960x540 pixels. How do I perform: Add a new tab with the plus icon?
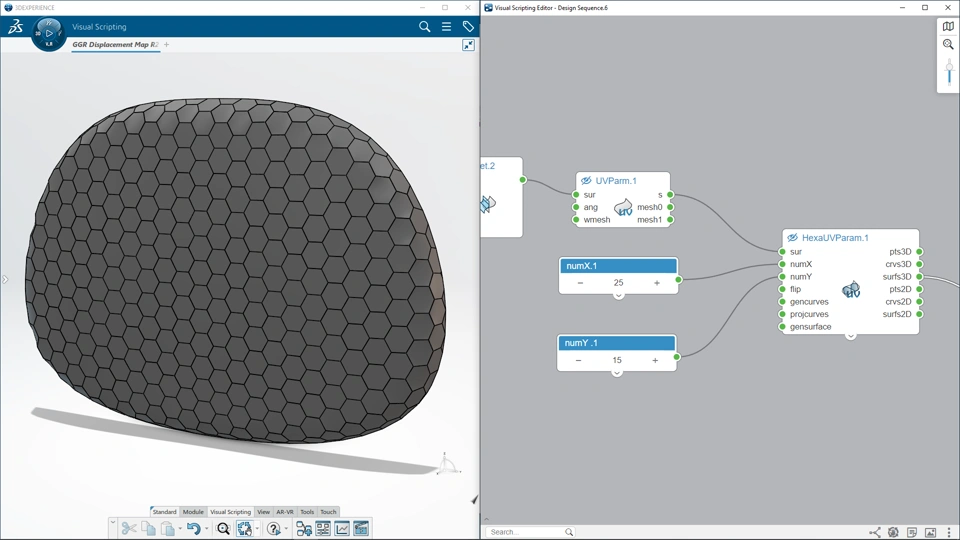(166, 45)
